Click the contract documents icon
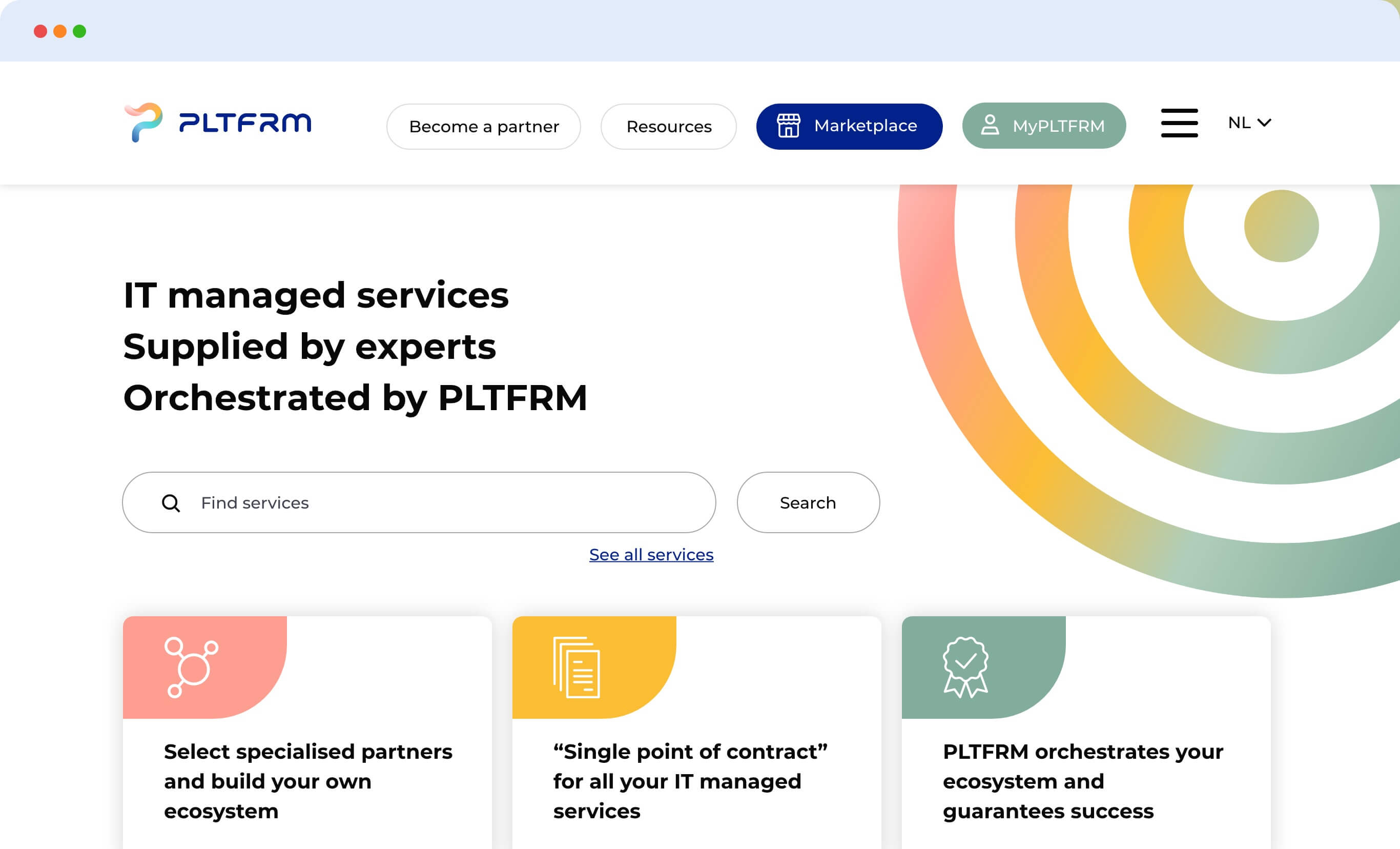Viewport: 1400px width, 849px height. (x=577, y=668)
